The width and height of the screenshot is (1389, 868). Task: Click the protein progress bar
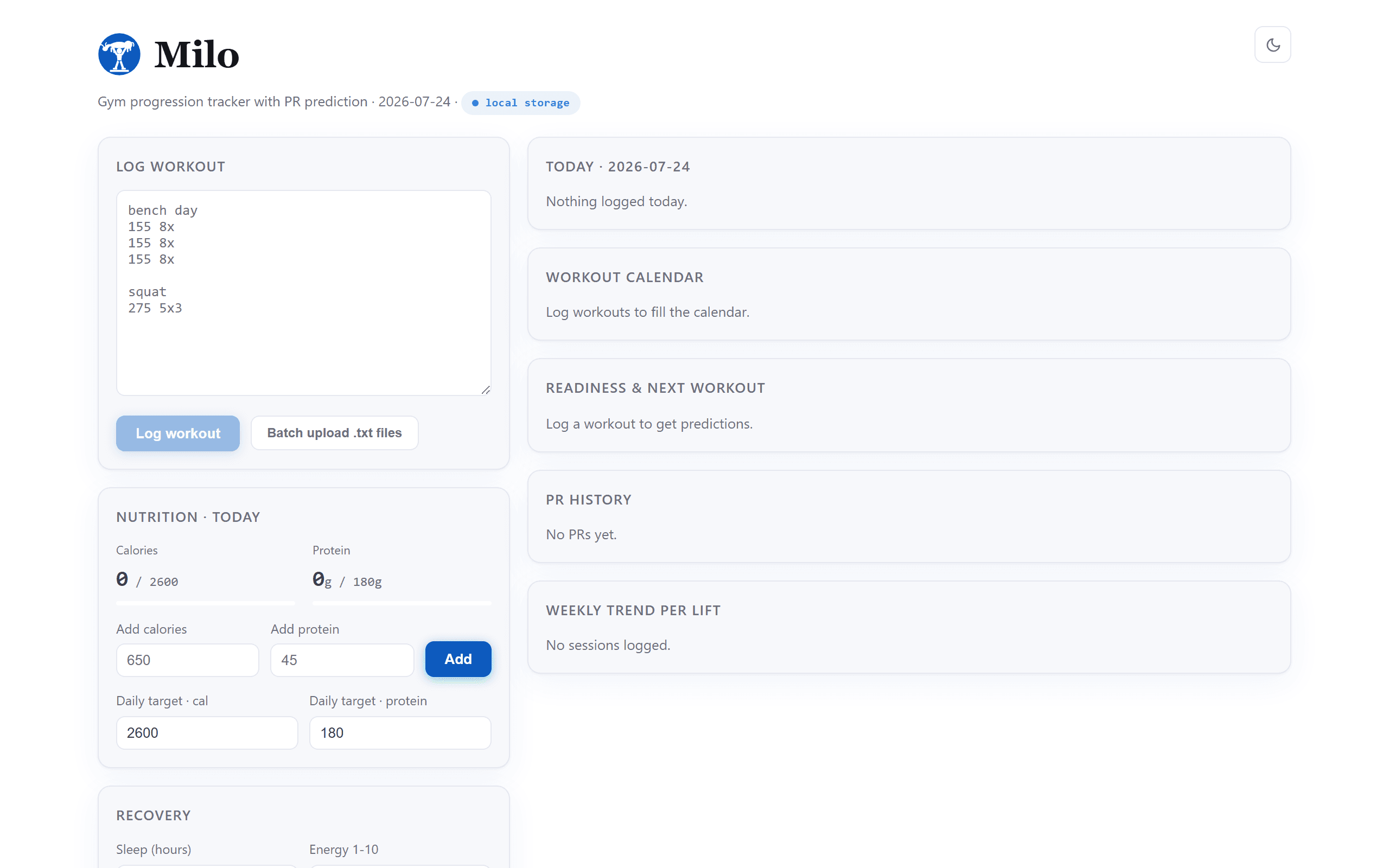point(402,603)
